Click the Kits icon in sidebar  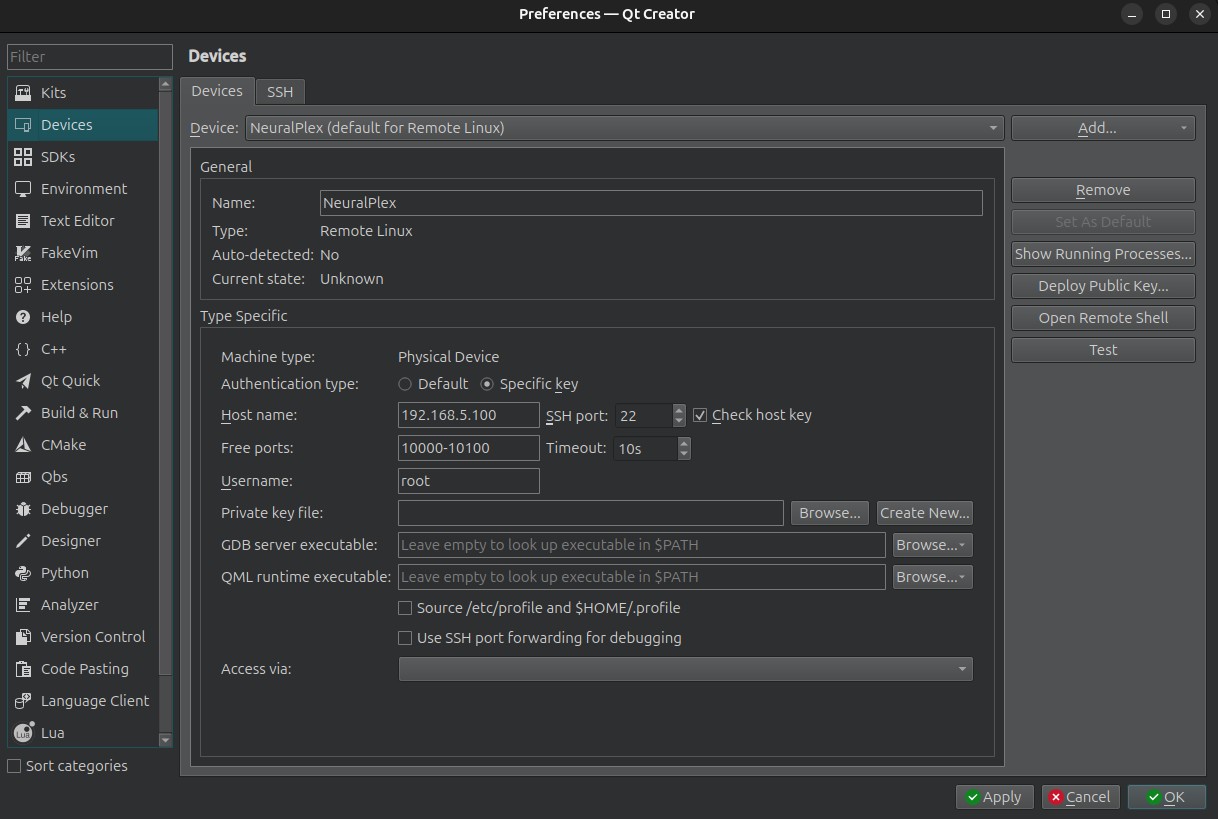(23, 93)
